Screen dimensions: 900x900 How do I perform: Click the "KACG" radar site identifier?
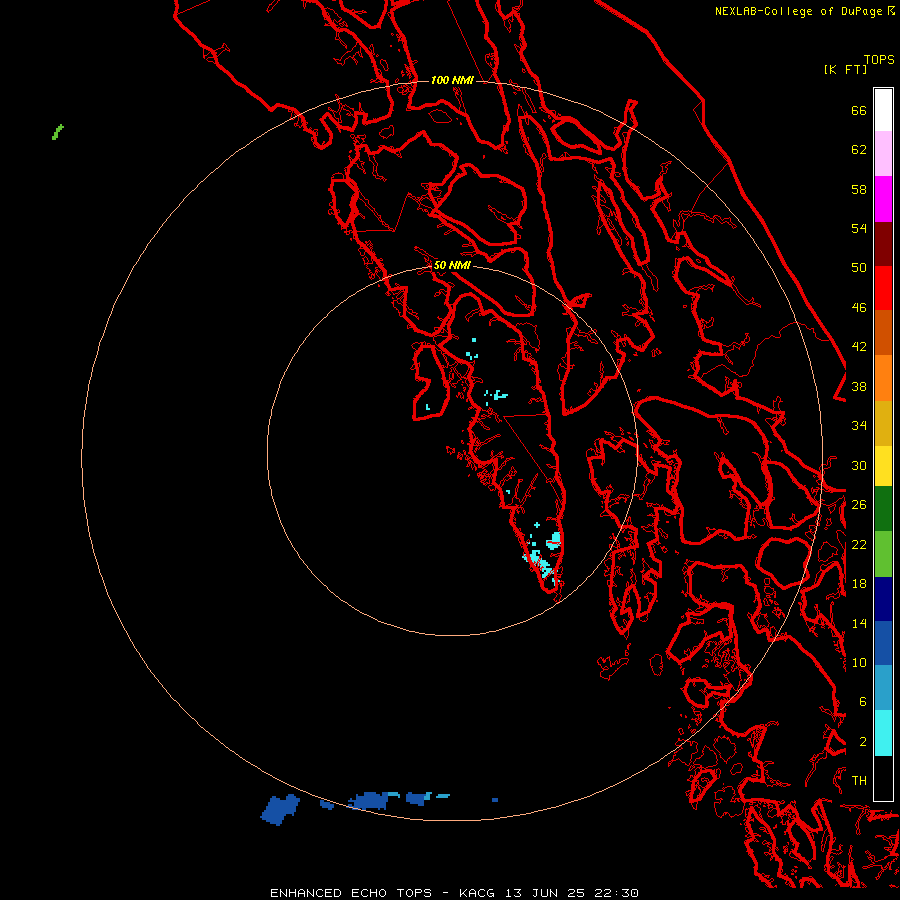(477, 893)
